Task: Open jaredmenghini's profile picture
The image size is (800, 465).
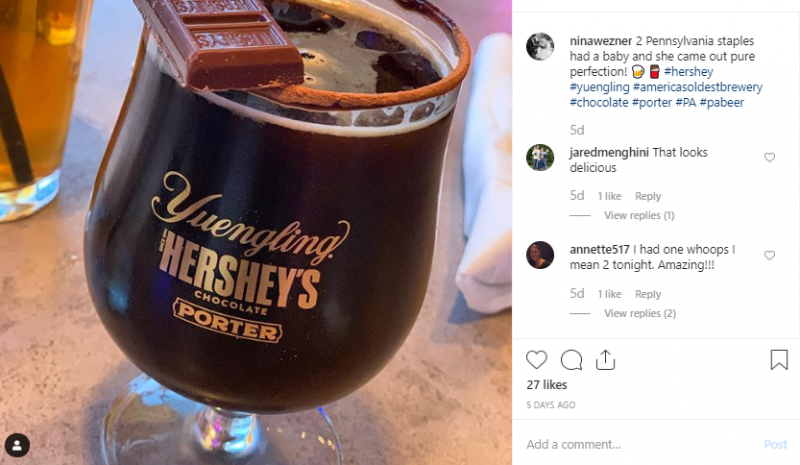Action: pyautogui.click(x=540, y=157)
